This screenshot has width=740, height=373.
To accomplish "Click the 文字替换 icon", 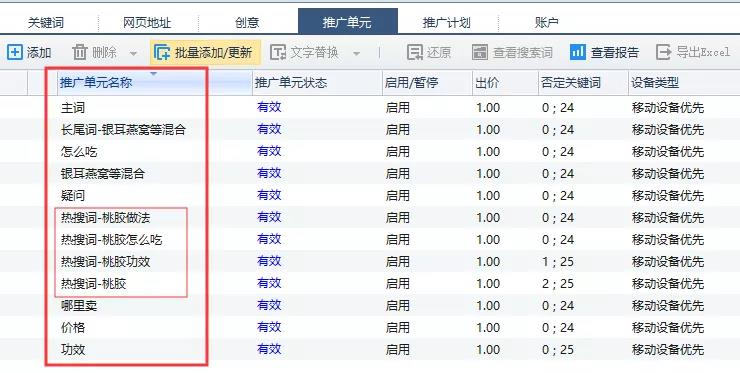I will 278,52.
